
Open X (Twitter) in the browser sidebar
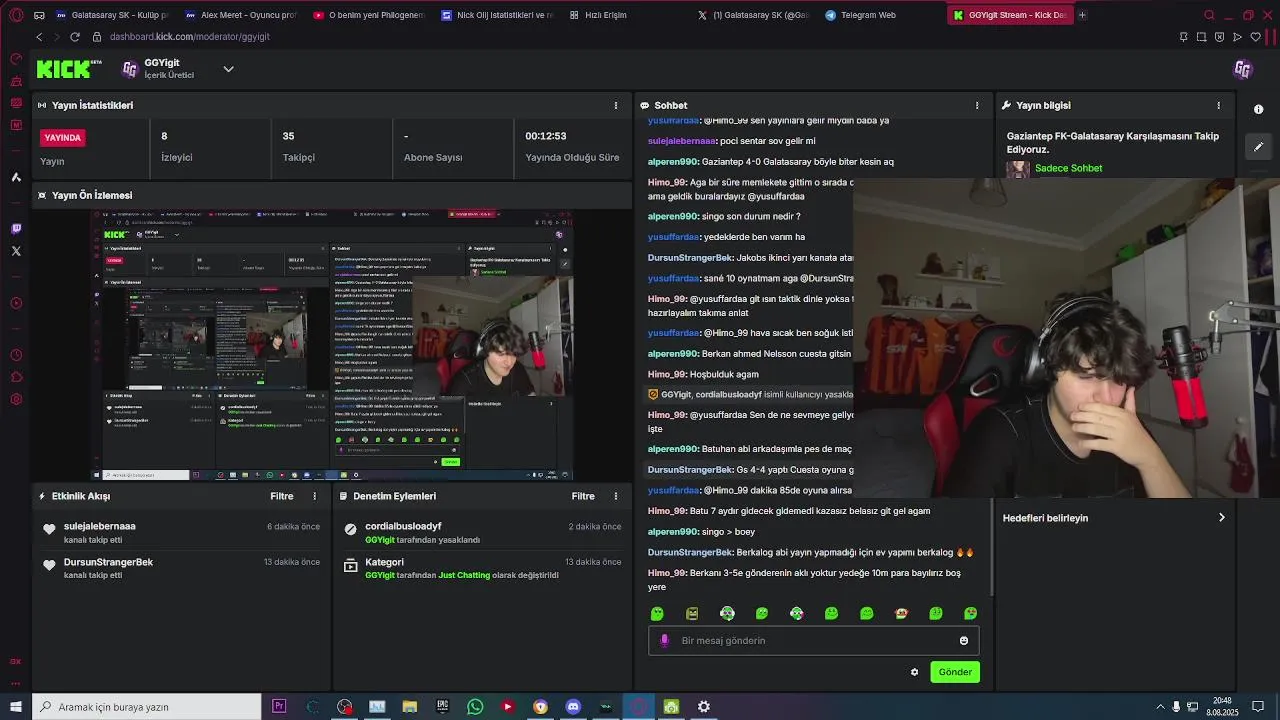pyautogui.click(x=16, y=251)
